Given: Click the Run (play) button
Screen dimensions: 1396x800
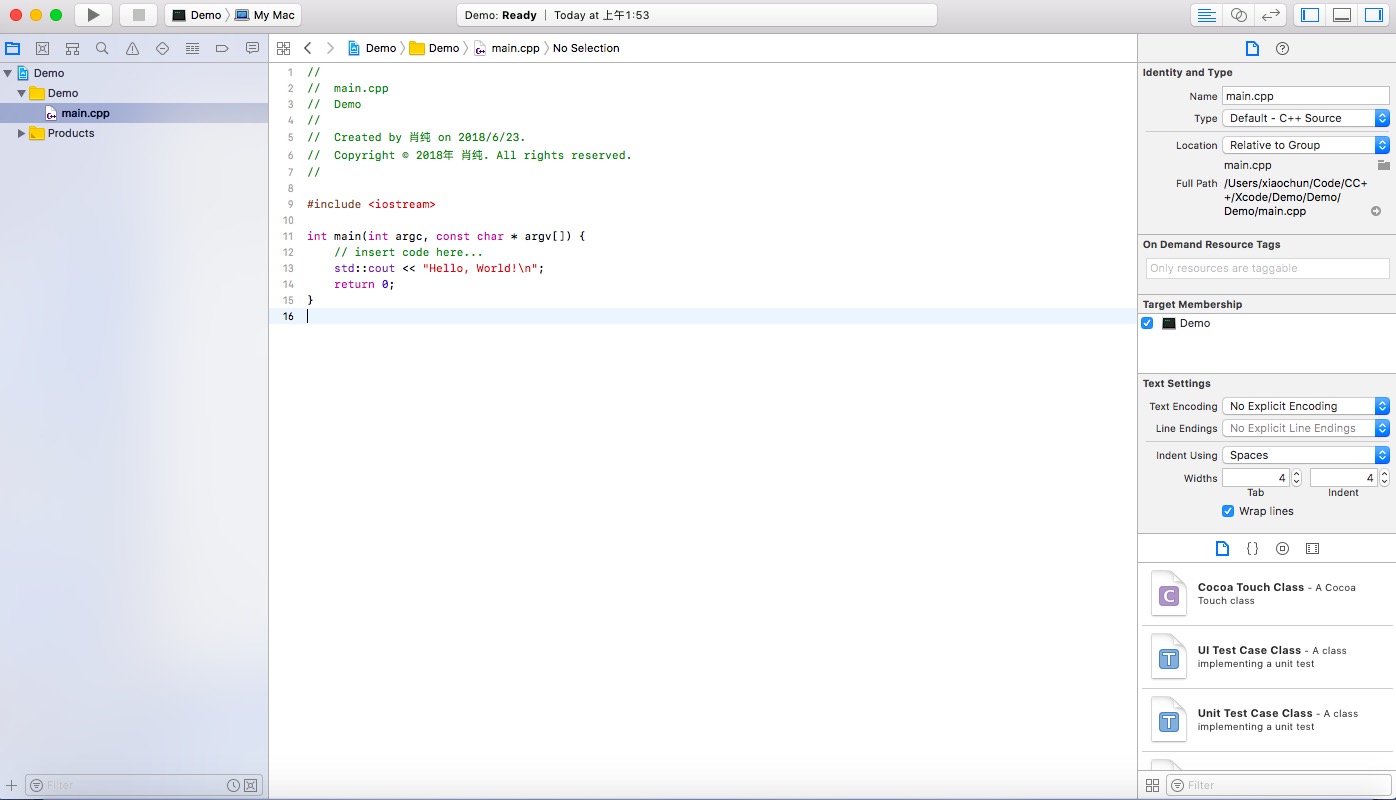Looking at the screenshot, I should [x=93, y=15].
